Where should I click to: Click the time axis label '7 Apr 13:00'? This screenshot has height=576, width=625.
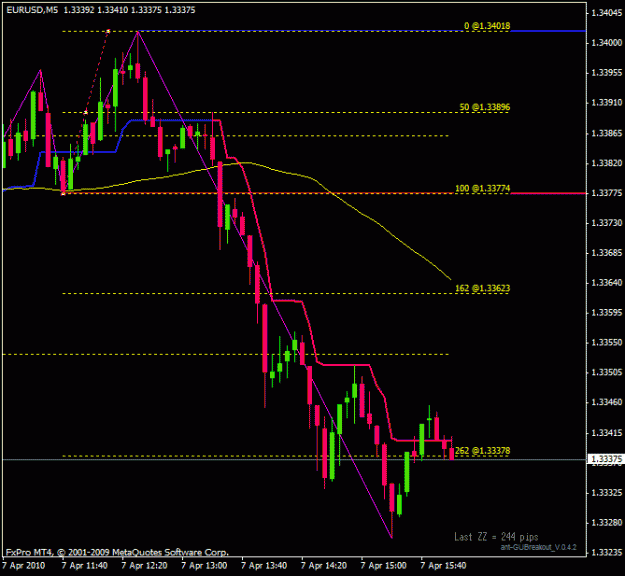coord(204,566)
